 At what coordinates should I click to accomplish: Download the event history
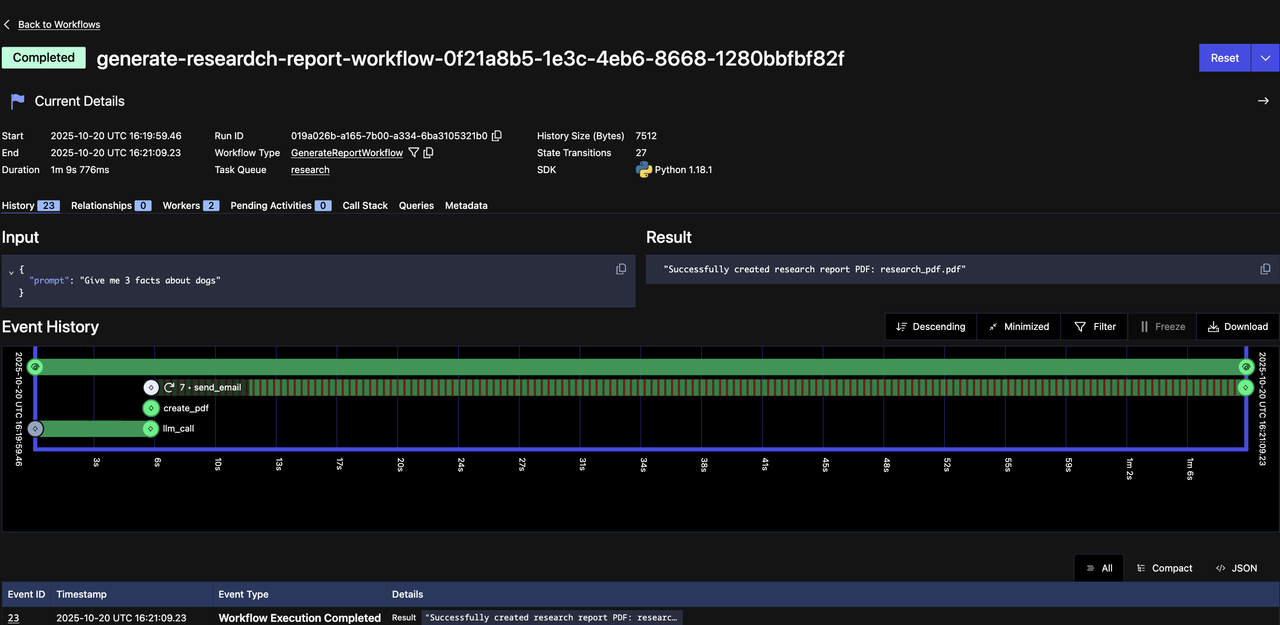[1238, 326]
